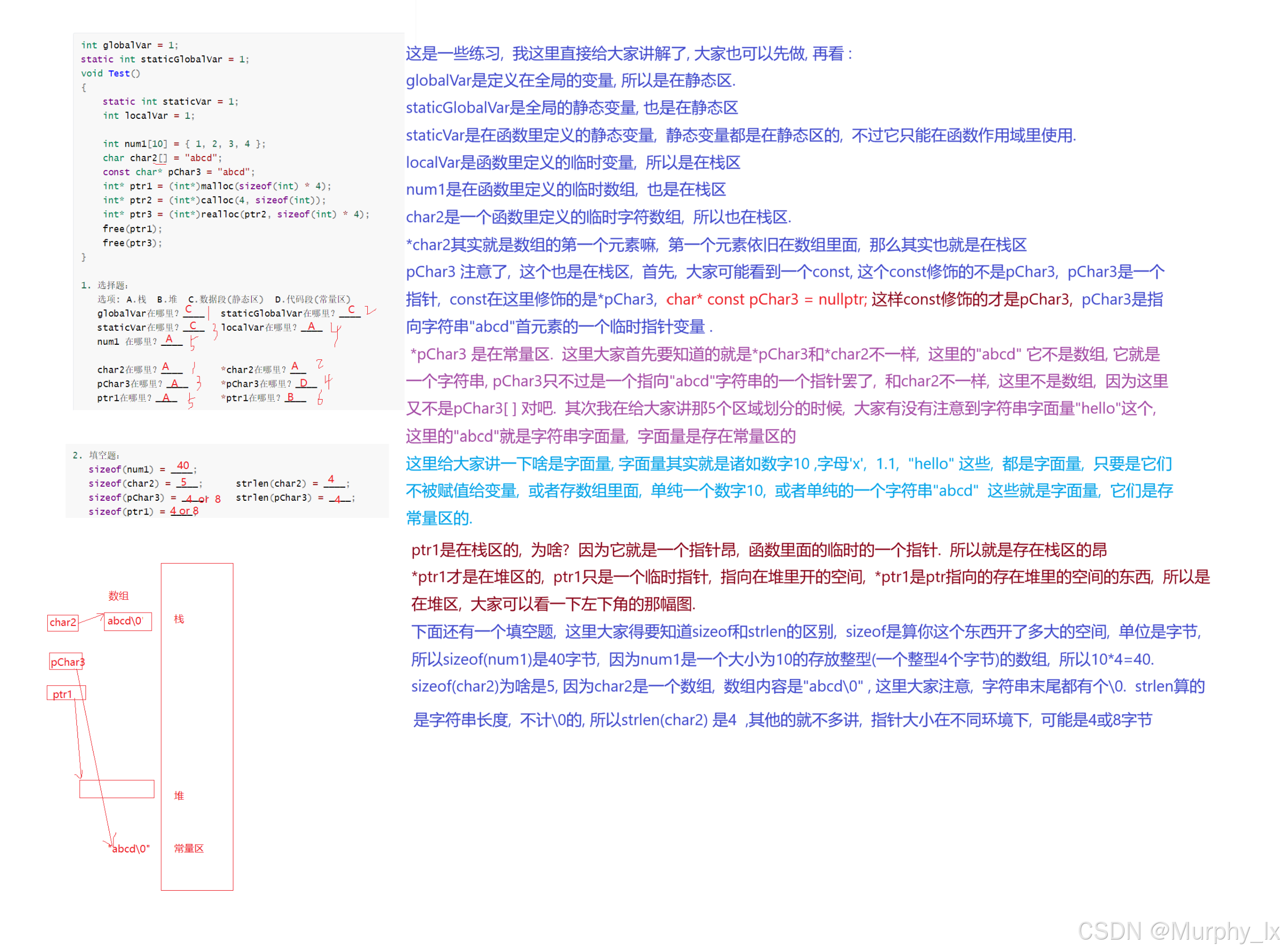
Task: Click the ptr1 box in the diagram
Action: [65, 694]
